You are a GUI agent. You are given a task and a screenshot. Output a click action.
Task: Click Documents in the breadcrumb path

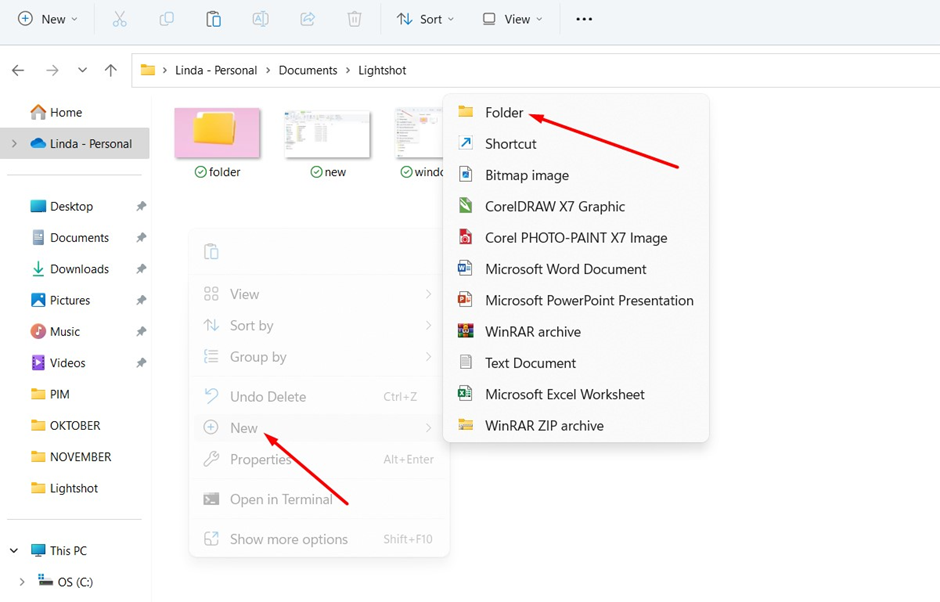coord(307,70)
